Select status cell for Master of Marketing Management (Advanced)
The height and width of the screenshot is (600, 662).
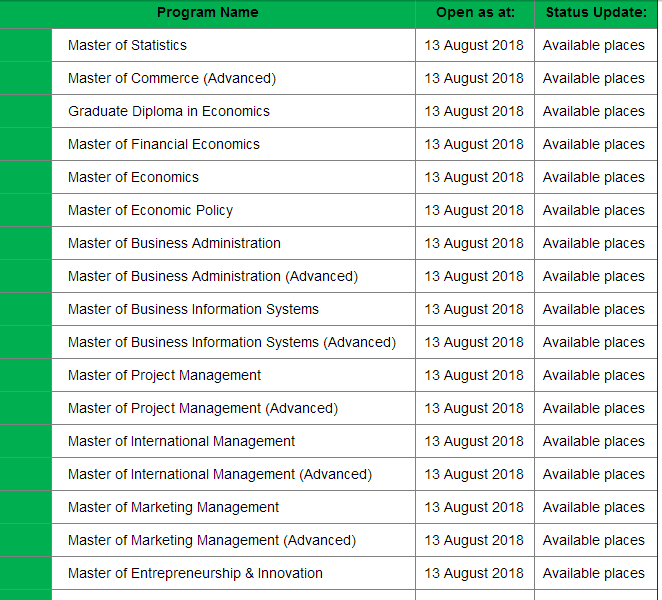pos(594,540)
